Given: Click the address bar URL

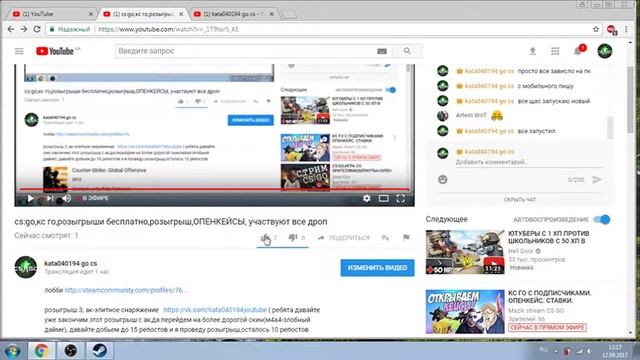Looking at the screenshot, I should click(169, 29).
